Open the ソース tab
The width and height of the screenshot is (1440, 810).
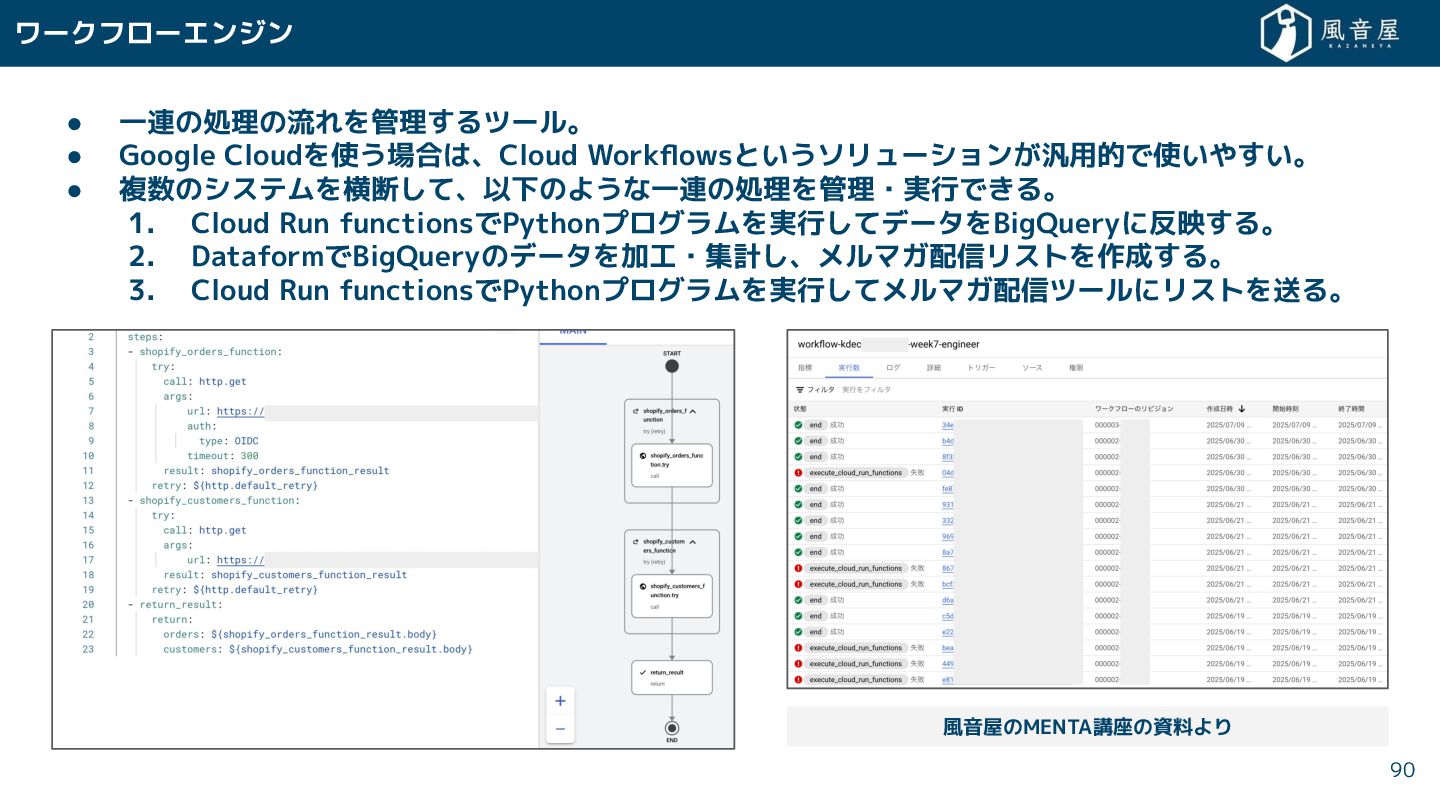tap(1032, 368)
